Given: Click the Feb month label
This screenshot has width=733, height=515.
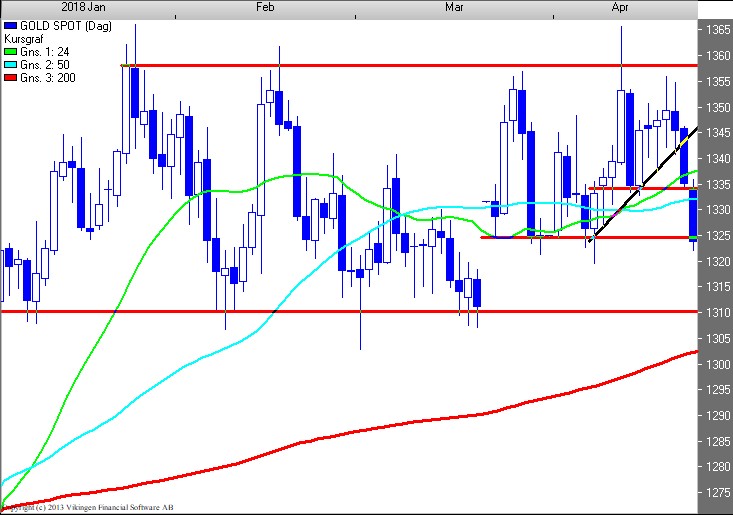Looking at the screenshot, I should 265,7.
